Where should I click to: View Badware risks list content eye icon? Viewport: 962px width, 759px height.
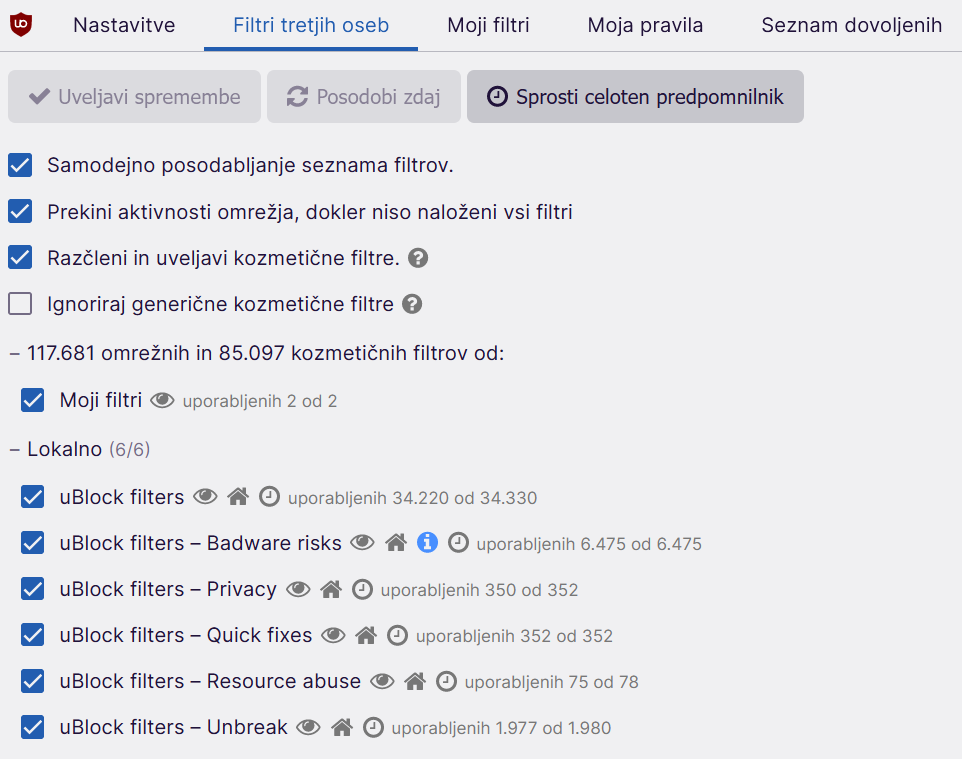[x=363, y=542]
